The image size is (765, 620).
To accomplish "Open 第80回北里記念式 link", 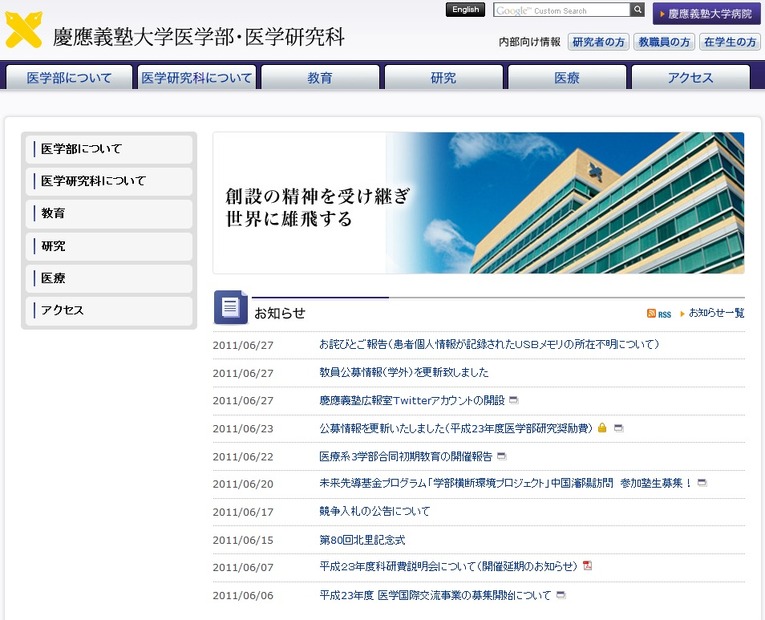I will coord(362,540).
